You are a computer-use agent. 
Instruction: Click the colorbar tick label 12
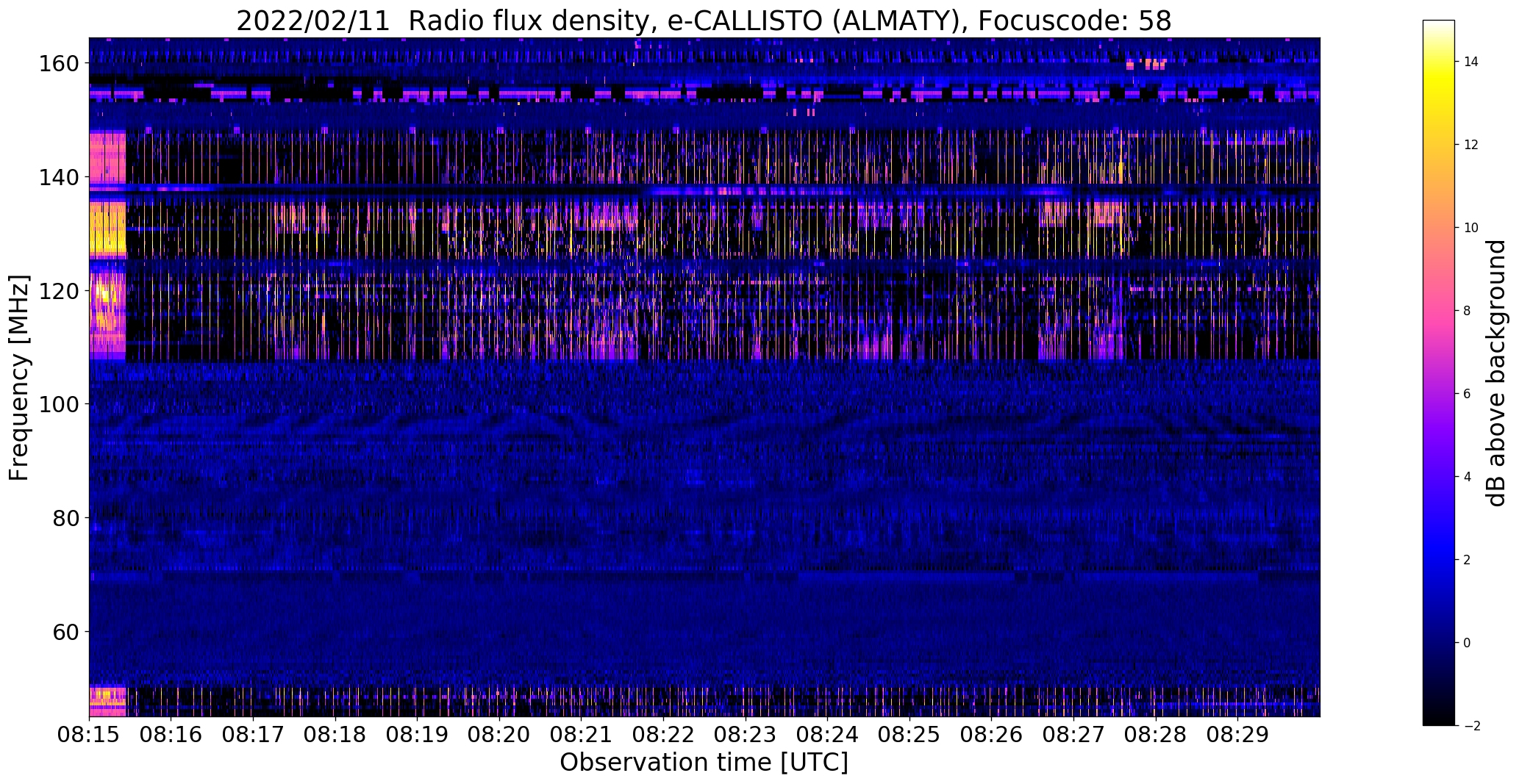click(x=1470, y=145)
